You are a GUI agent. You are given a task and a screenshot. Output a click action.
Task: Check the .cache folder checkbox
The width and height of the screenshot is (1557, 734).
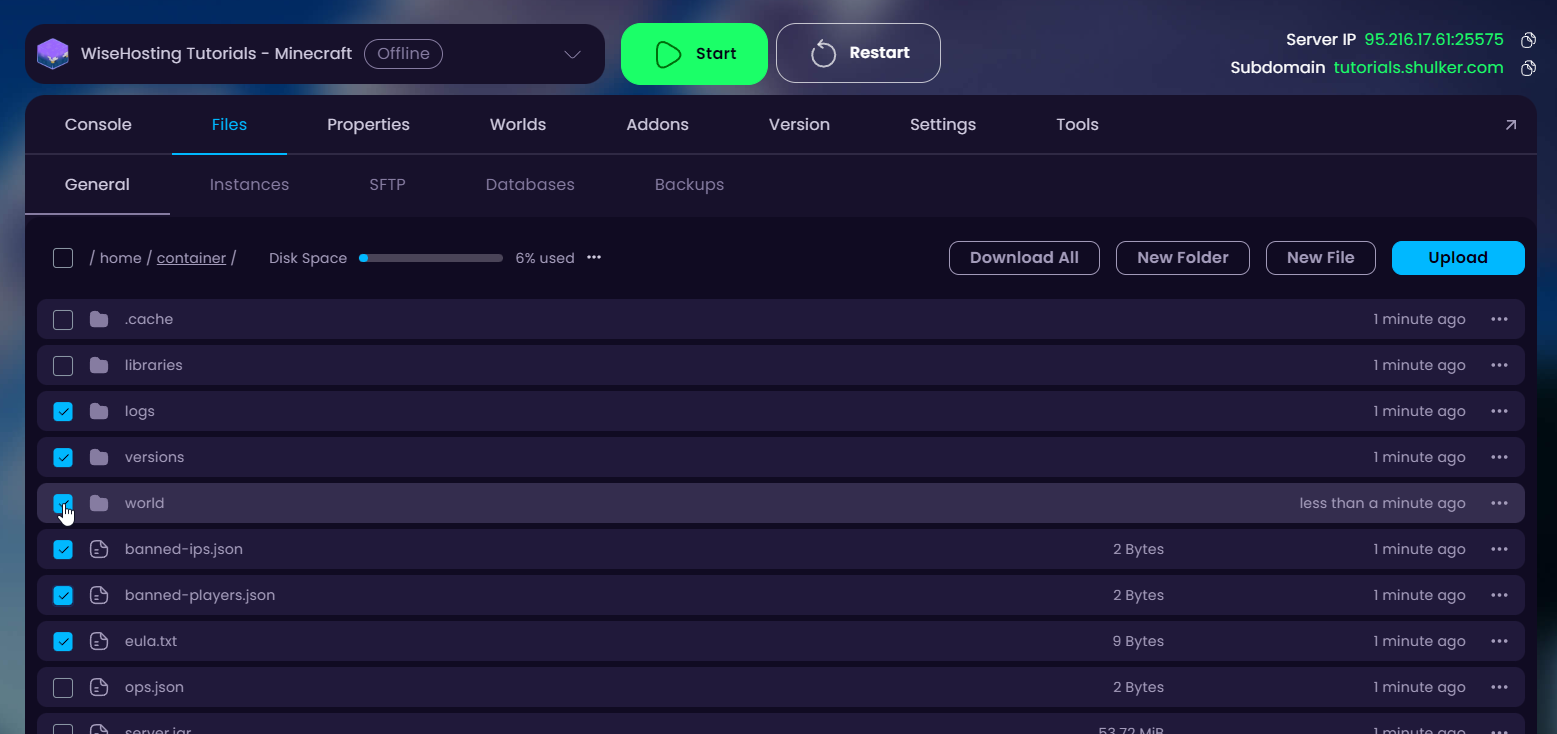tap(63, 320)
